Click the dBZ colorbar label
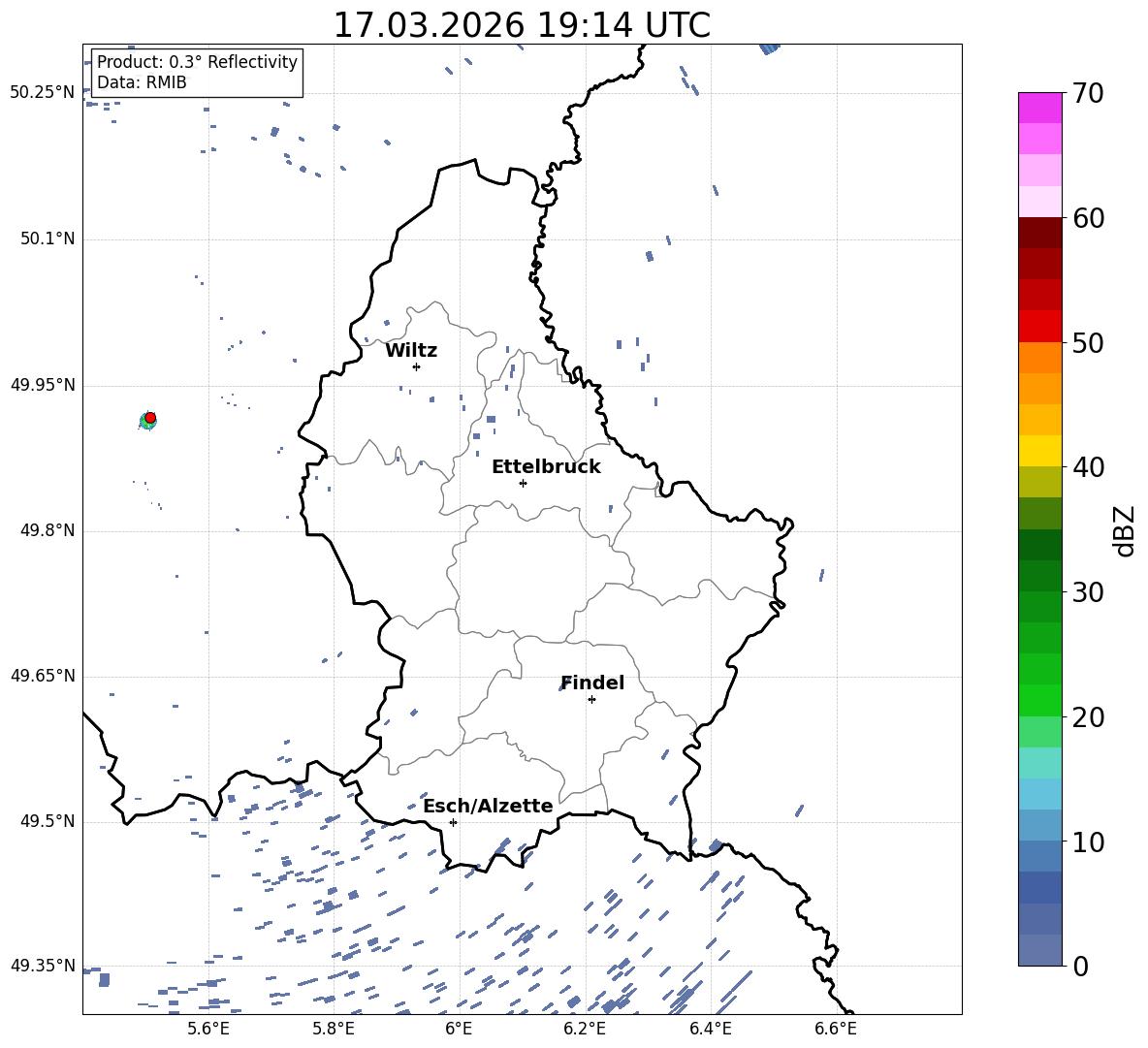The width and height of the screenshot is (1148, 1048). coord(1126,531)
